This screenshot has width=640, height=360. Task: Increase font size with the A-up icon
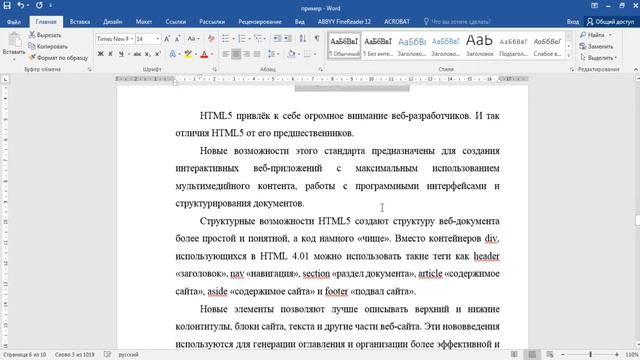(x=167, y=39)
